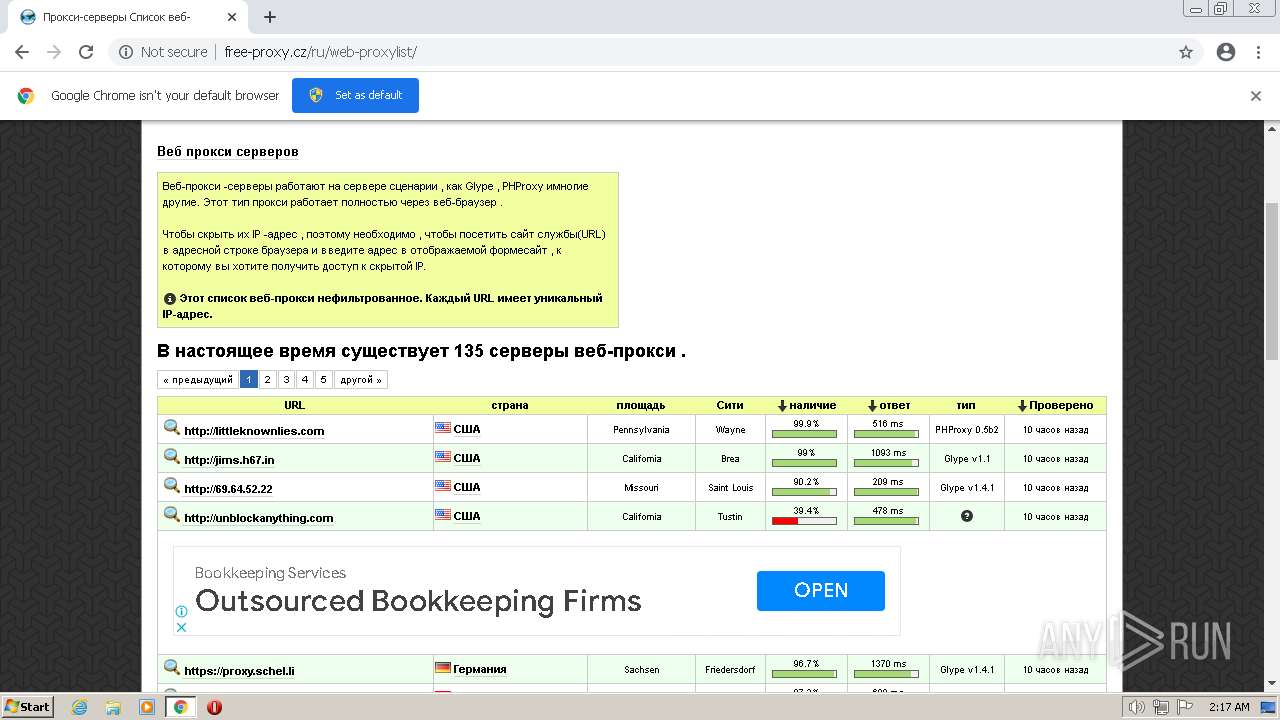Viewport: 1280px width, 720px height.
Task: Click US flag in littleknownlies.com row
Action: point(443,428)
